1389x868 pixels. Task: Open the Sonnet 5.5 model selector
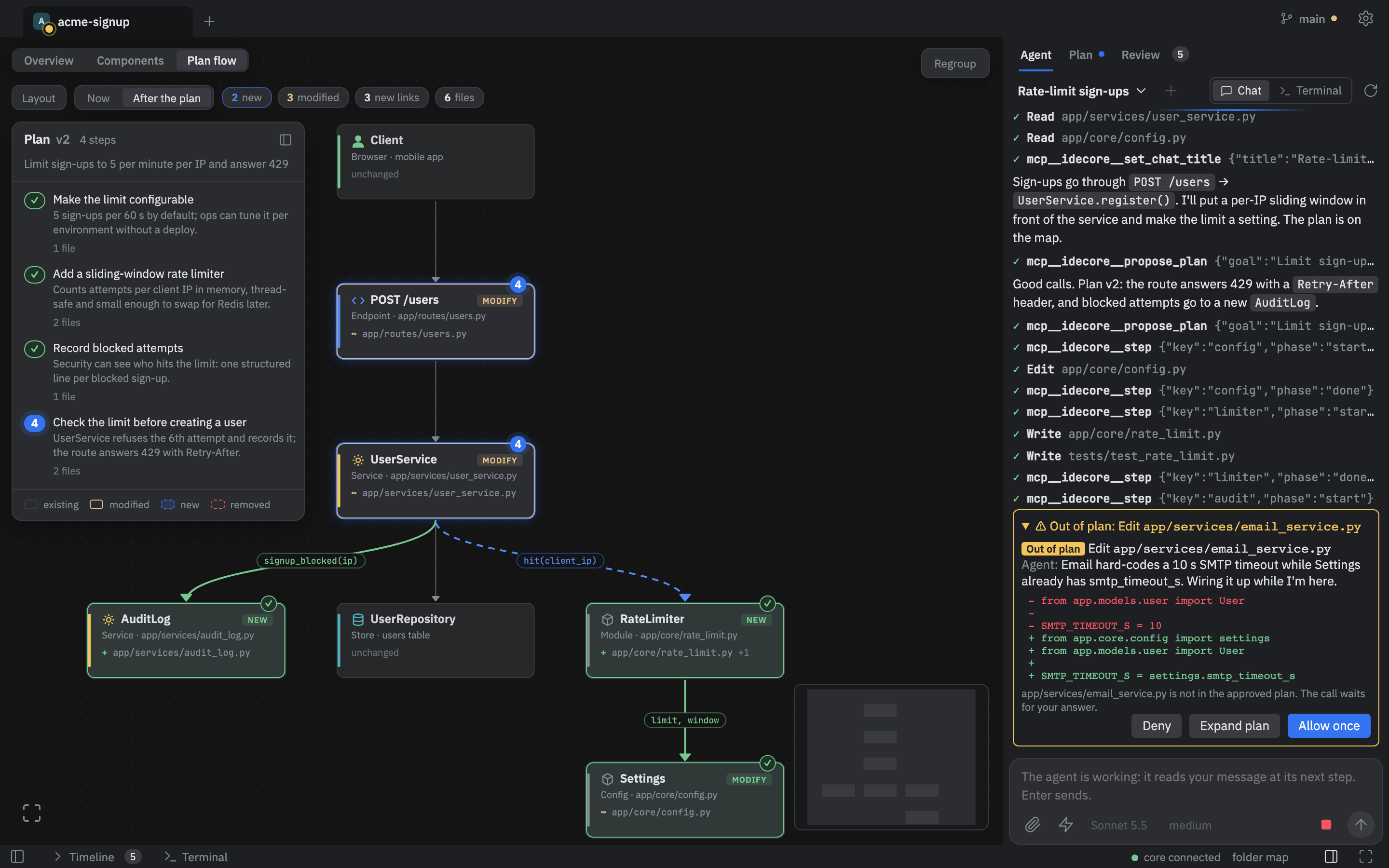pyautogui.click(x=1118, y=825)
